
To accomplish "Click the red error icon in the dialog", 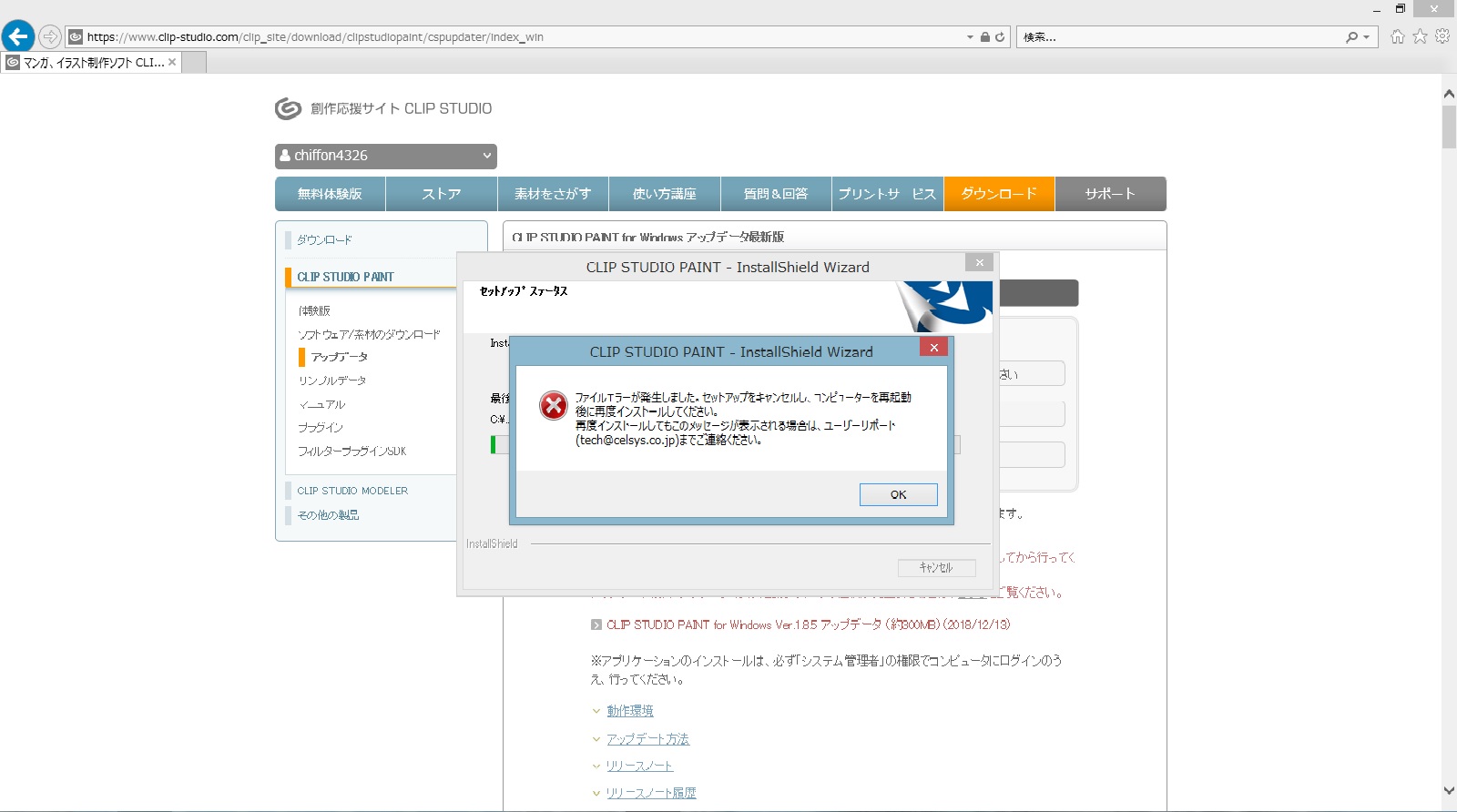I will [x=553, y=405].
